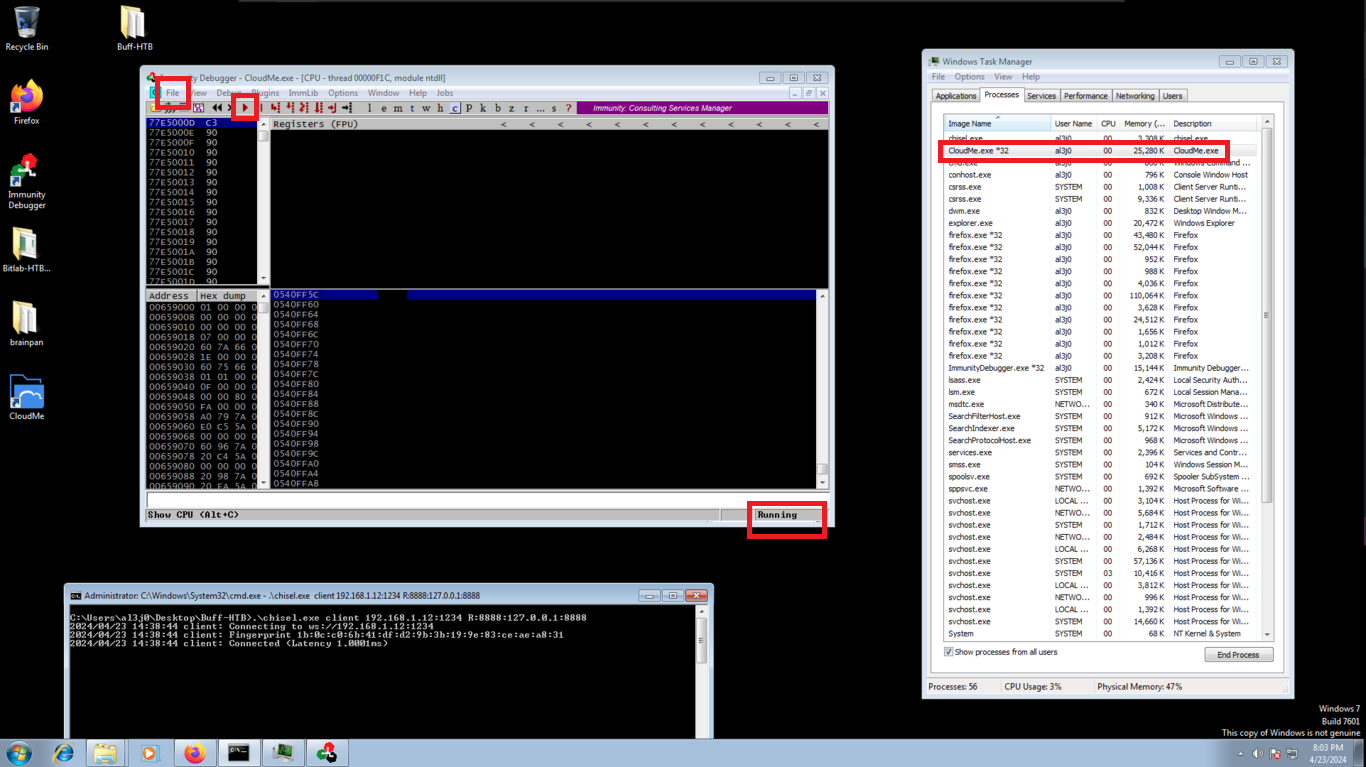
Task: Click the Step over toolbar icon
Action: pos(290,108)
